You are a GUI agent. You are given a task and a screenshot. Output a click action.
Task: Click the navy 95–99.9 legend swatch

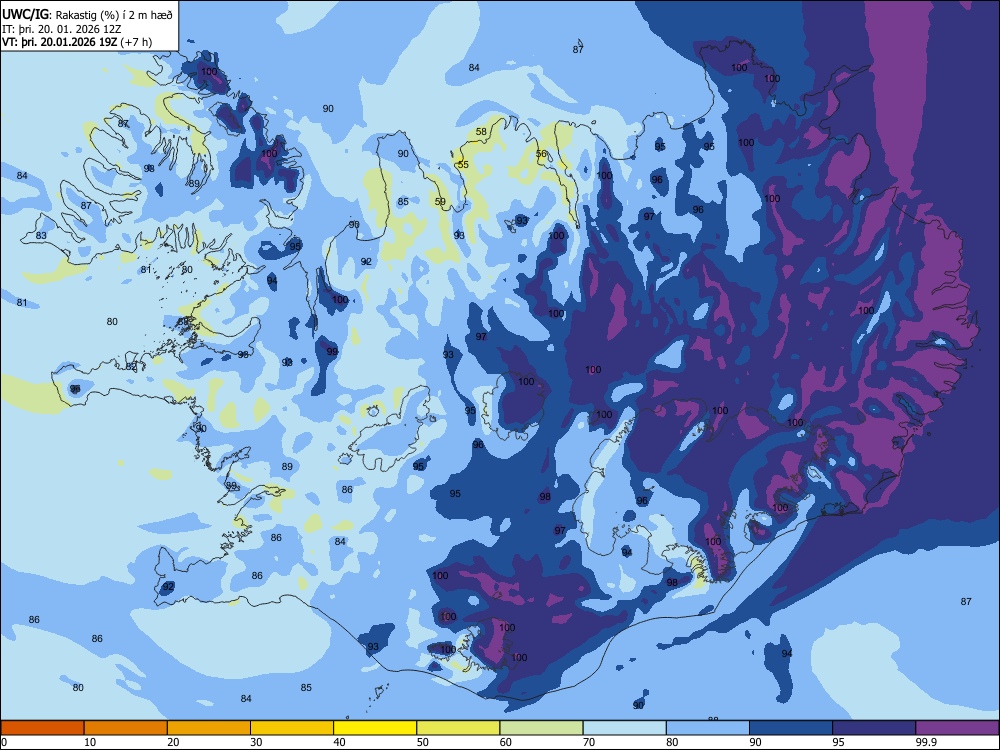coord(874,728)
